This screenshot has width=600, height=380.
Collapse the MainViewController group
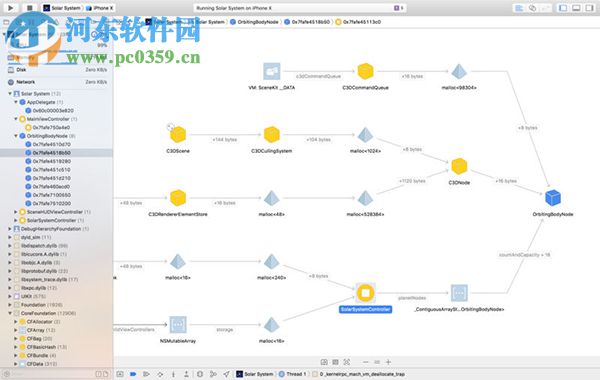click(x=16, y=119)
